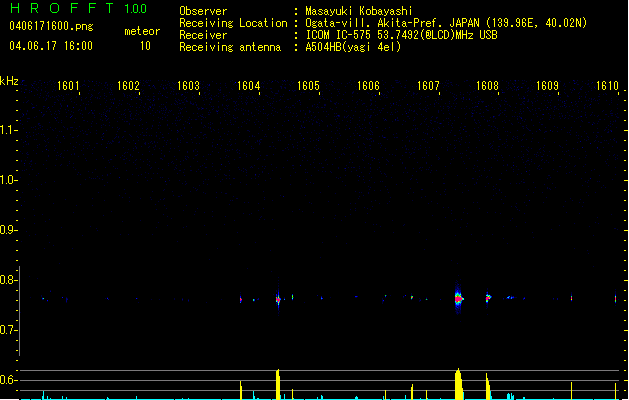Click time marker 1609

tap(547, 86)
